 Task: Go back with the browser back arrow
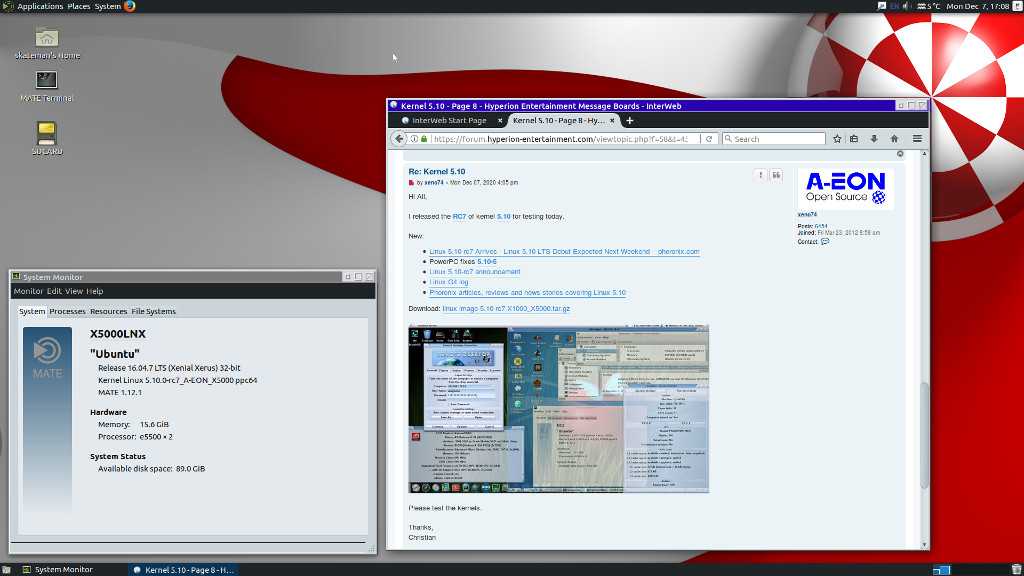pyautogui.click(x=399, y=139)
